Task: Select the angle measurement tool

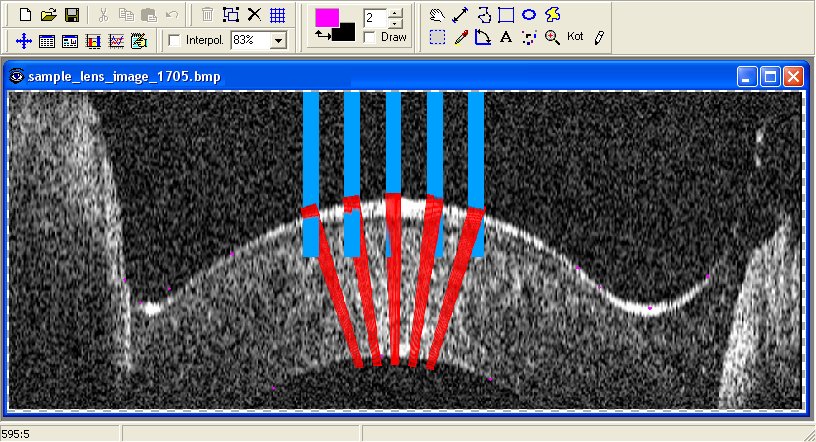Action: pos(483,37)
